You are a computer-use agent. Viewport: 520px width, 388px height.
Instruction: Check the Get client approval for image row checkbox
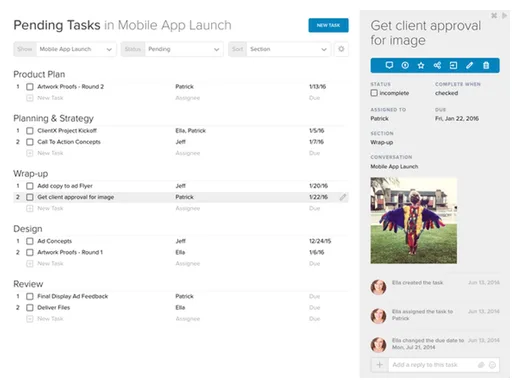tap(30, 197)
